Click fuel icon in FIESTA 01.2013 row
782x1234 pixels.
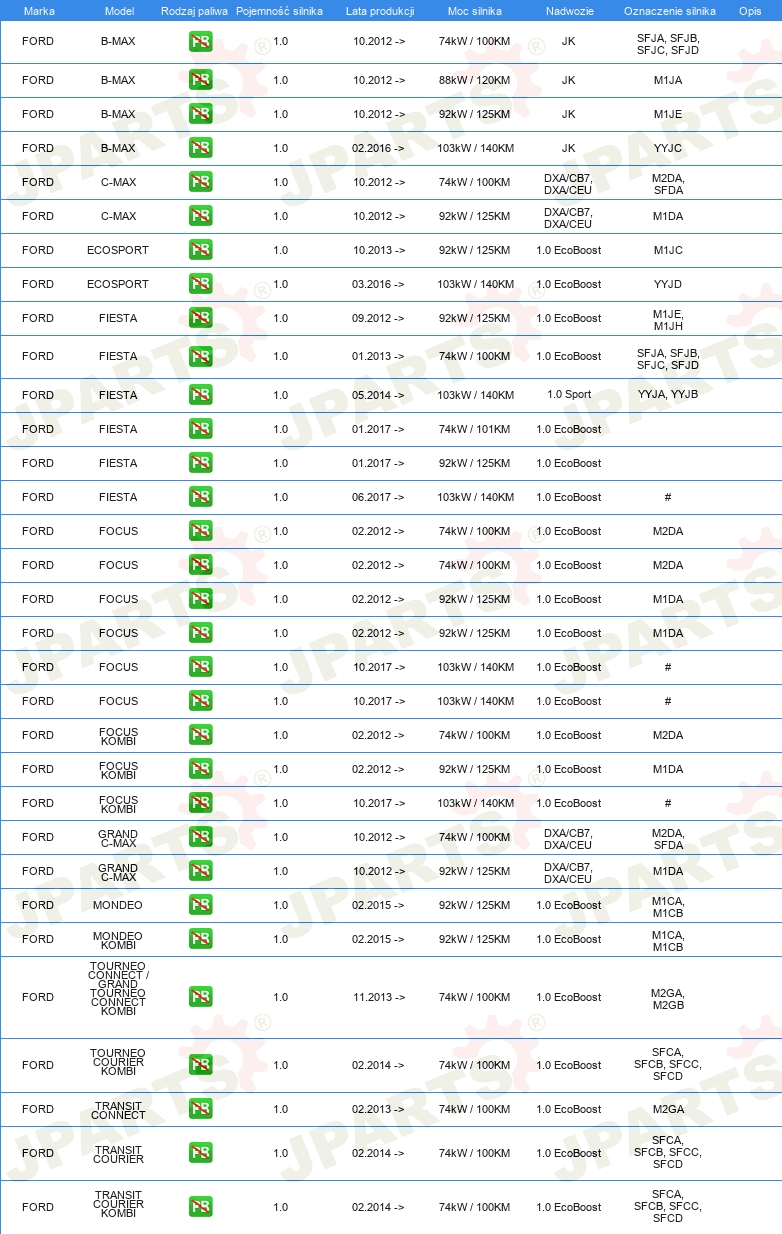tap(200, 356)
